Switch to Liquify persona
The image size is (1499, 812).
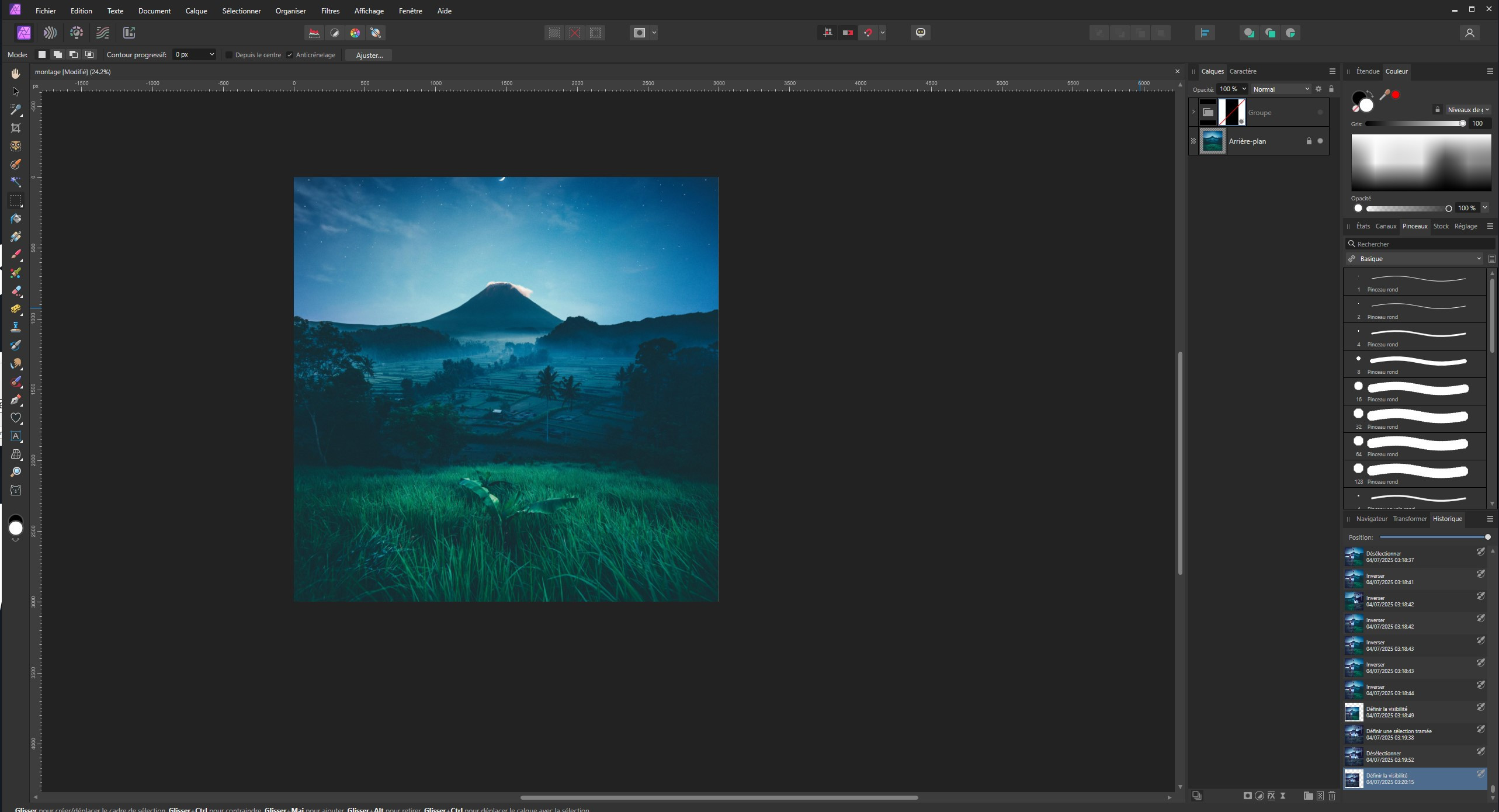point(50,33)
